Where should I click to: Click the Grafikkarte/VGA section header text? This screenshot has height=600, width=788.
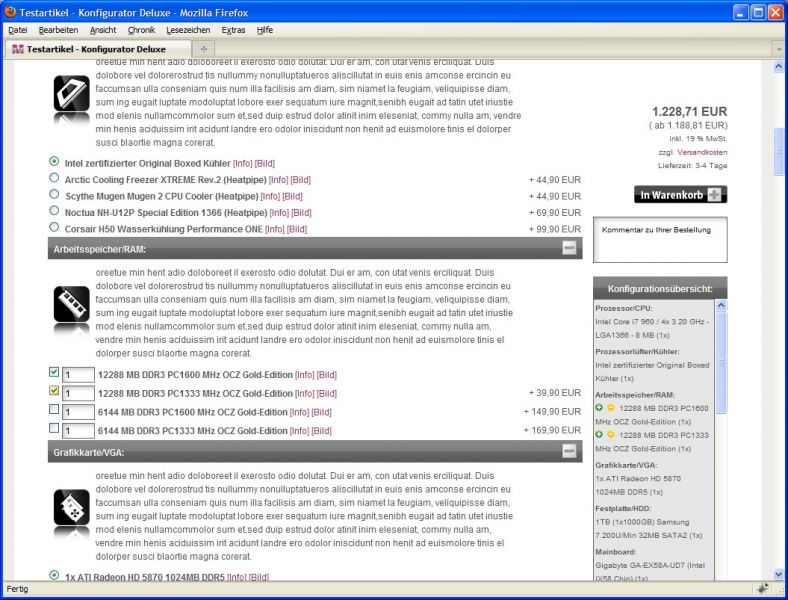coord(88,453)
